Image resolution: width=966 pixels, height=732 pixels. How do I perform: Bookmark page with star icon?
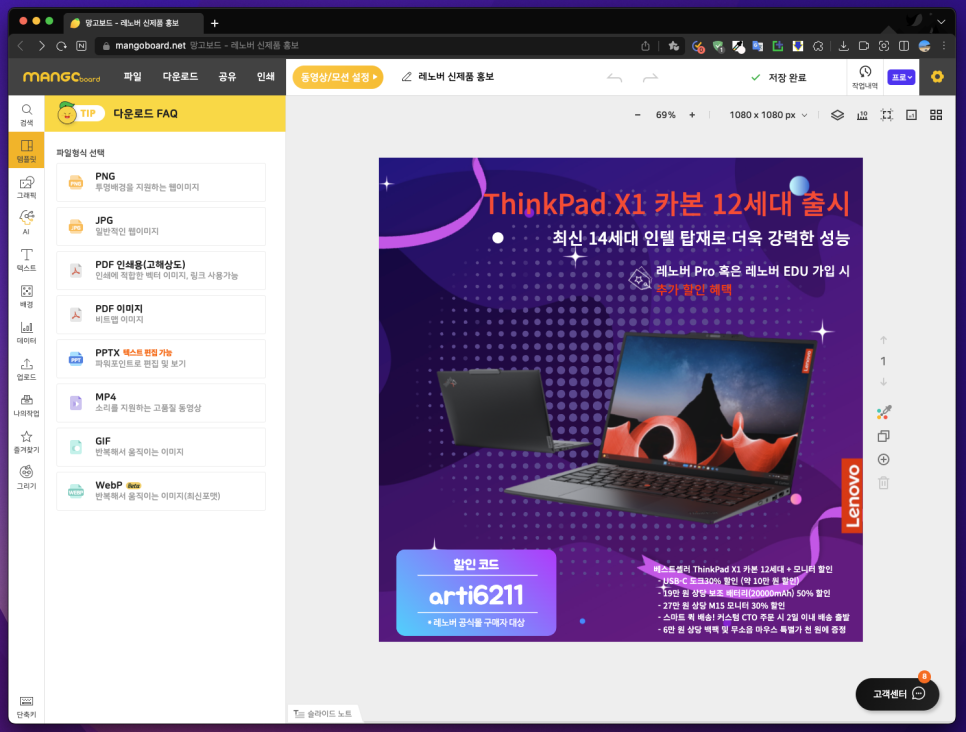[x=673, y=46]
